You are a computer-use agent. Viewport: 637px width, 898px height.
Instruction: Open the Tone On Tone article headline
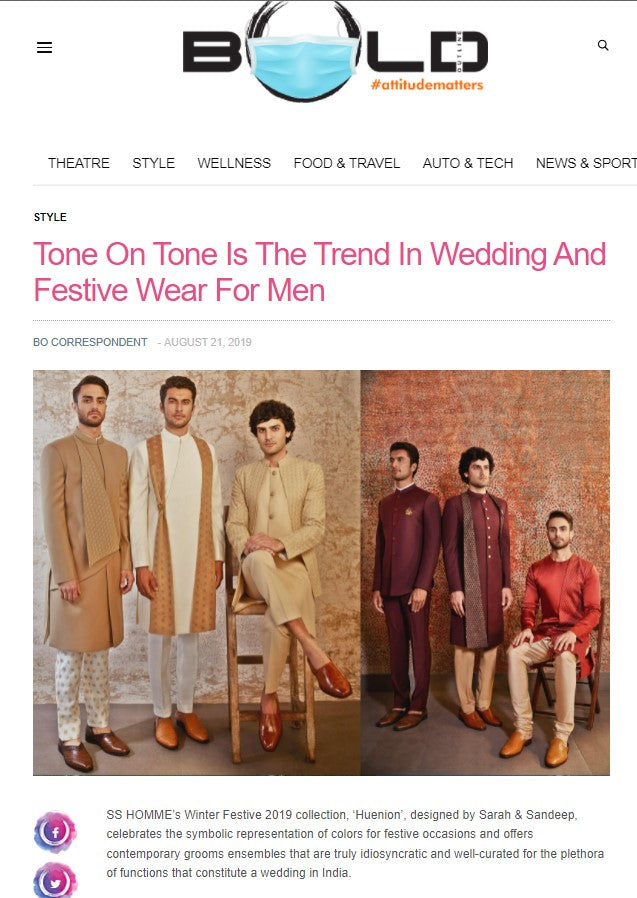tap(320, 272)
